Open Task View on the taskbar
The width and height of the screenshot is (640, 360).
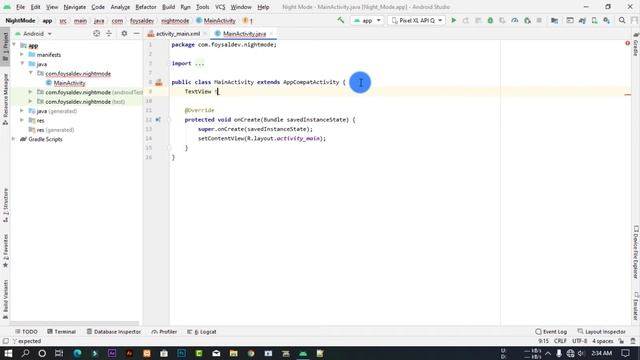click(x=59, y=353)
